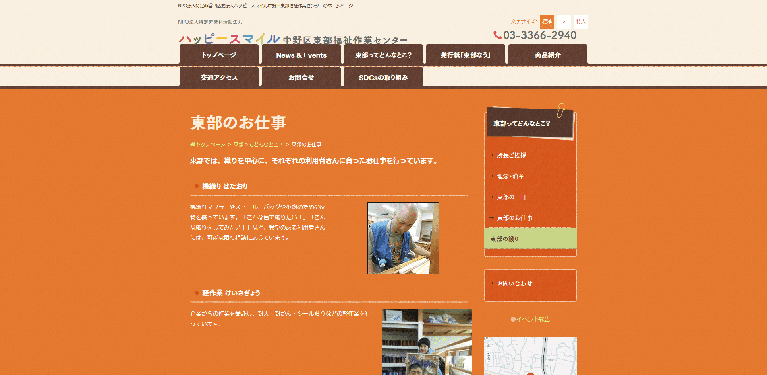This screenshot has width=767, height=375.
Task: Click the map thumbnail in sidebar
Action: pos(530,356)
